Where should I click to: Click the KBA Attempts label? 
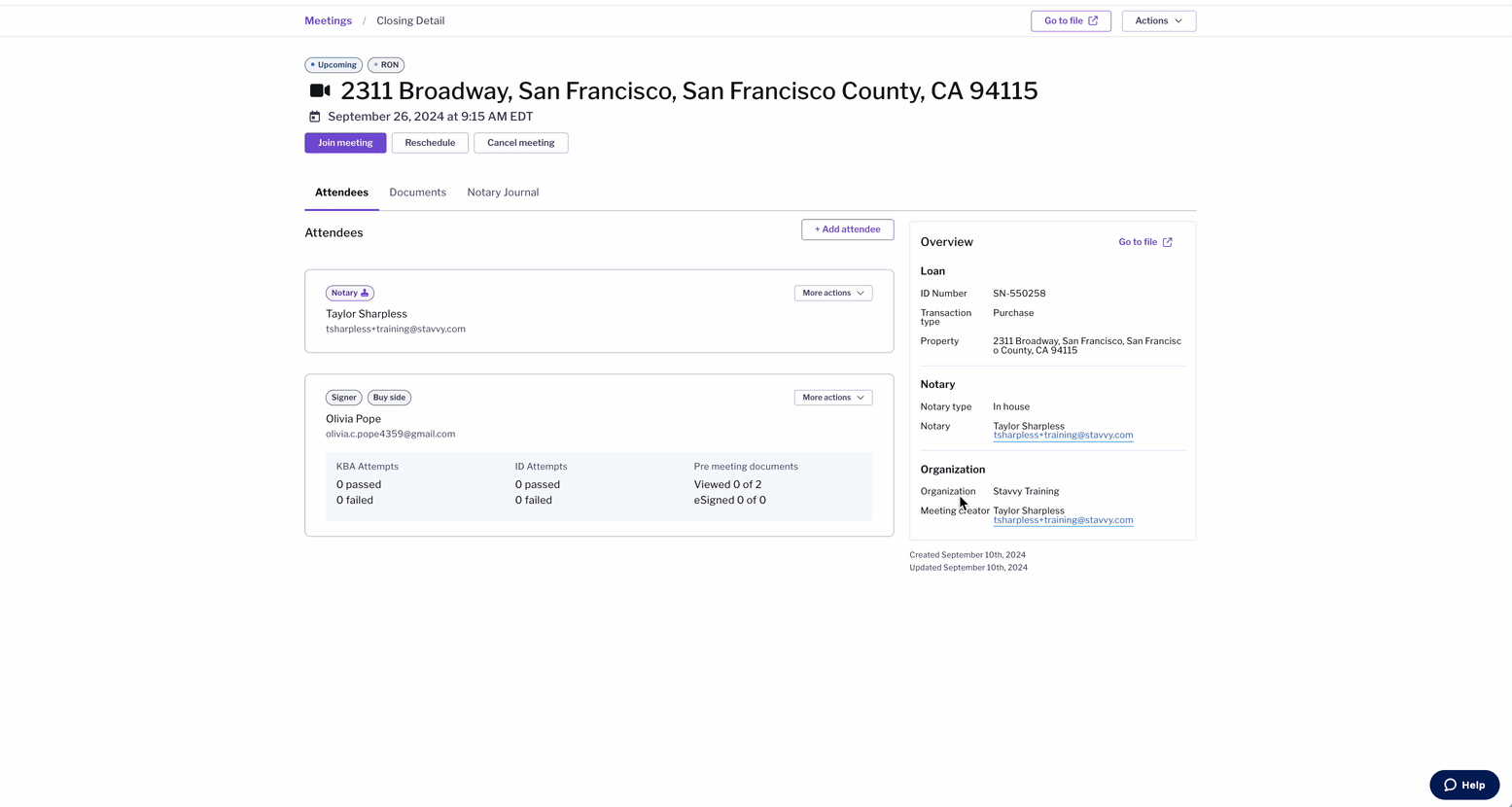point(368,467)
